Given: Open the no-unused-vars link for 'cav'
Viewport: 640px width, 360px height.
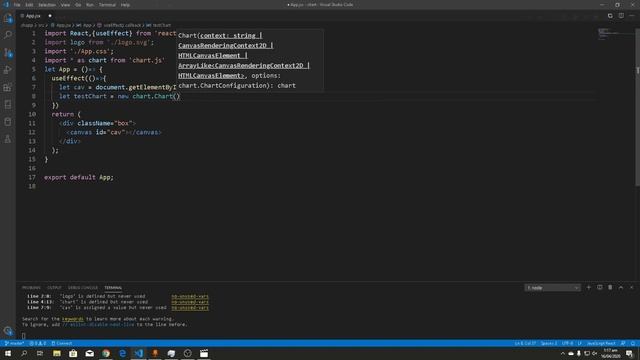Looking at the screenshot, I should [x=190, y=308].
